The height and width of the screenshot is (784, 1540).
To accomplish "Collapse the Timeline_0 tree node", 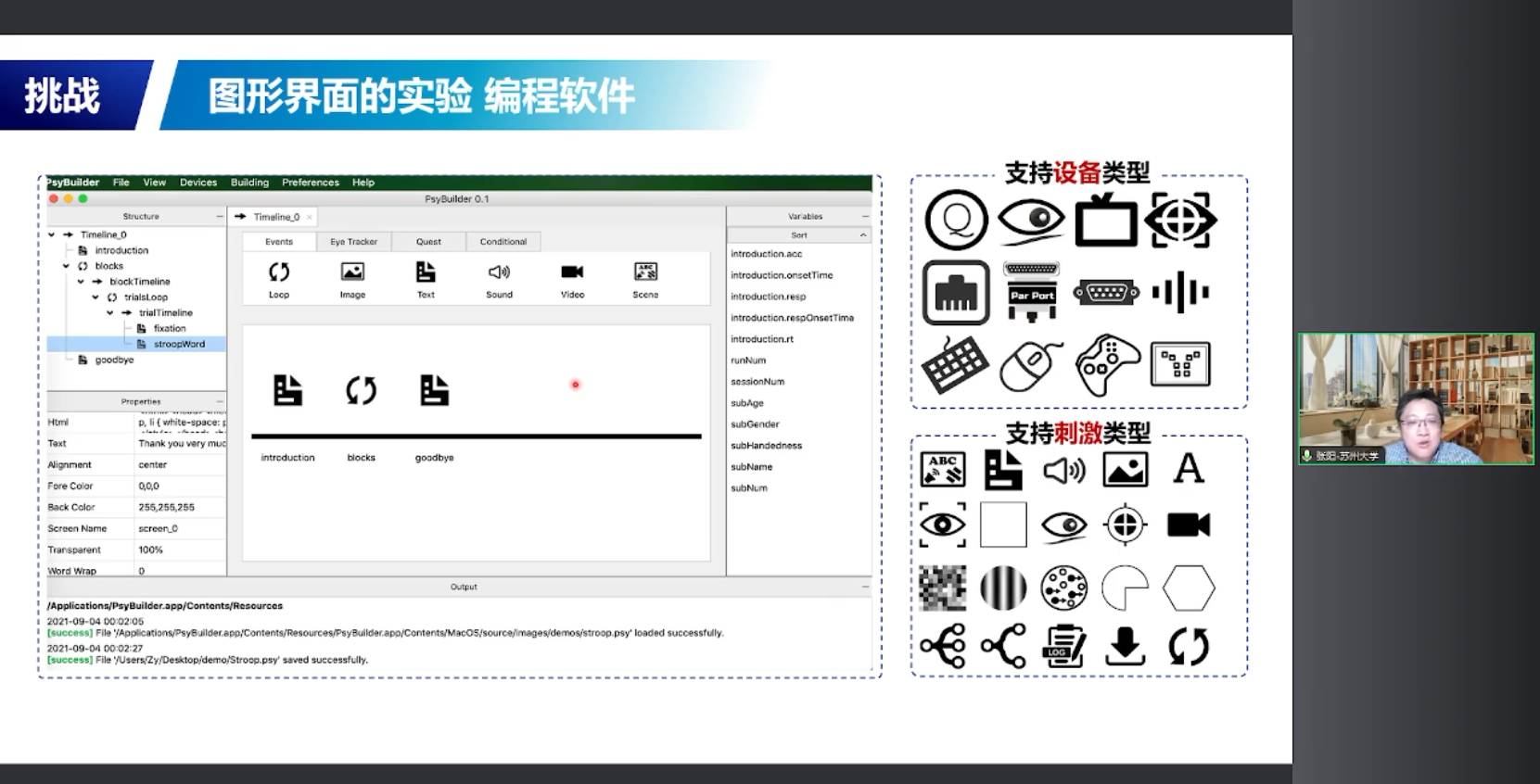I will pos(52,234).
